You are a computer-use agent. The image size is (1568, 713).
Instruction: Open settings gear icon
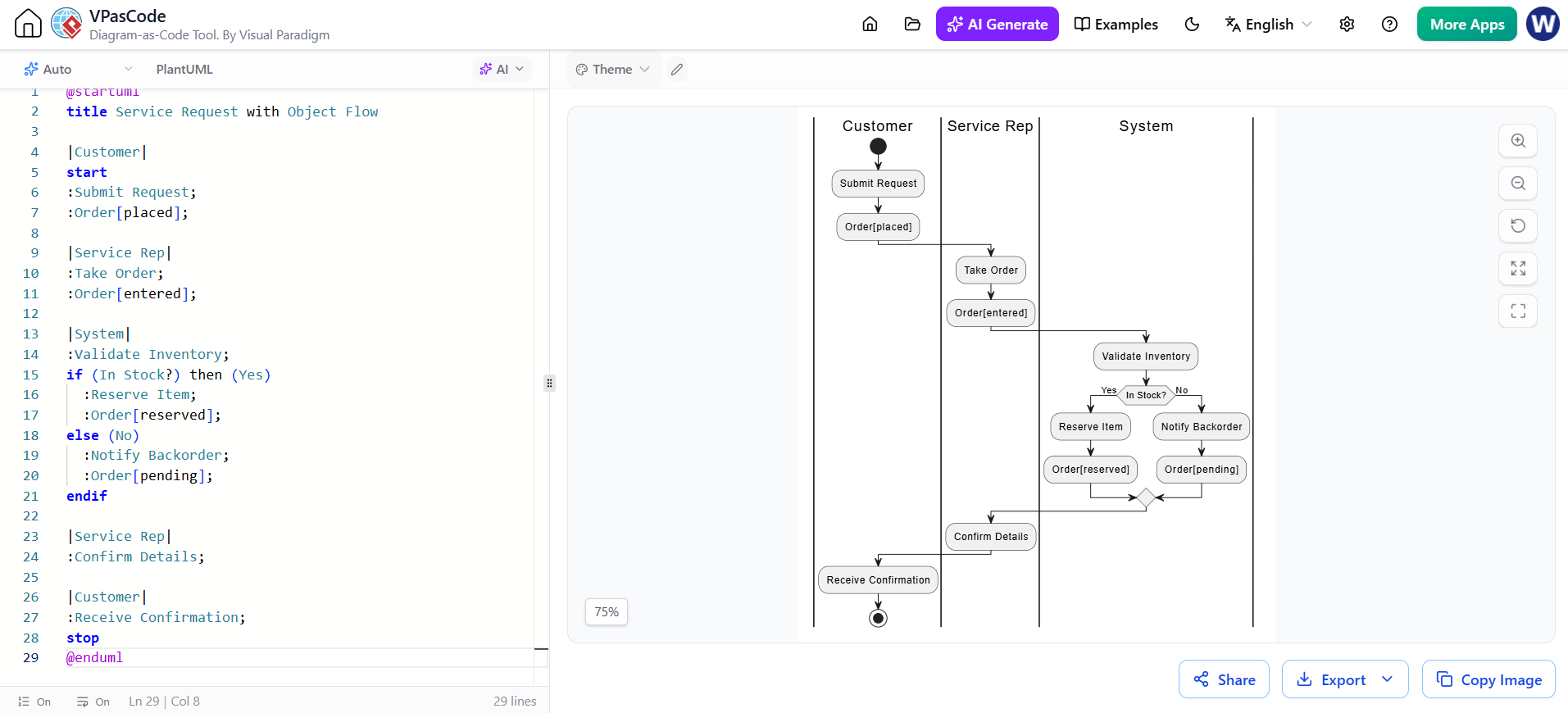pyautogui.click(x=1347, y=24)
